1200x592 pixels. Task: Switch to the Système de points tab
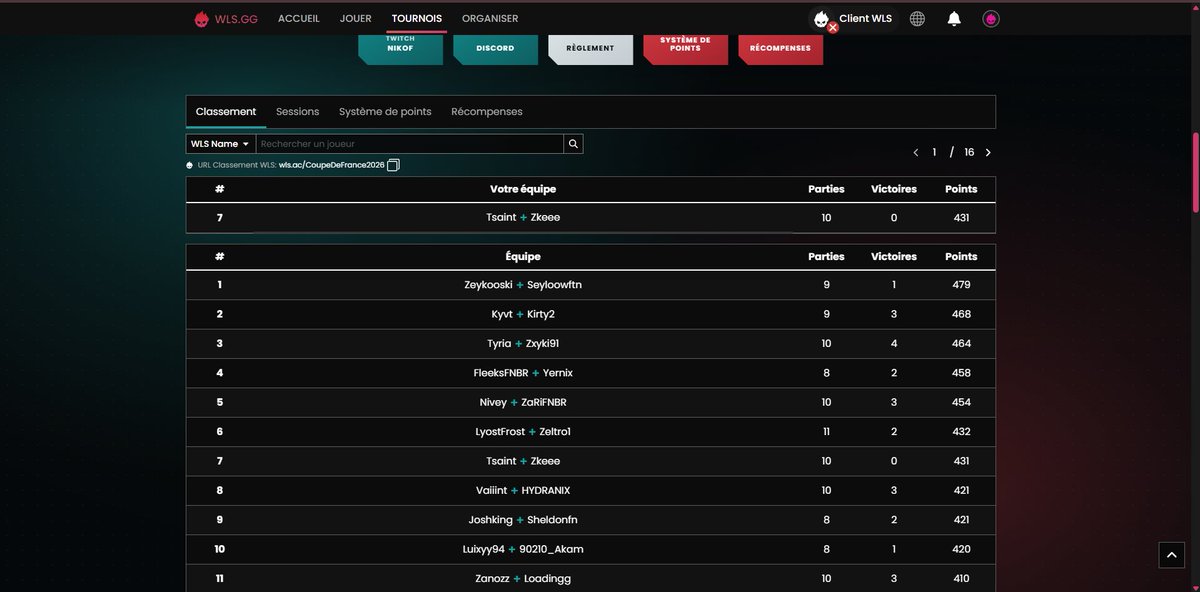[385, 112]
